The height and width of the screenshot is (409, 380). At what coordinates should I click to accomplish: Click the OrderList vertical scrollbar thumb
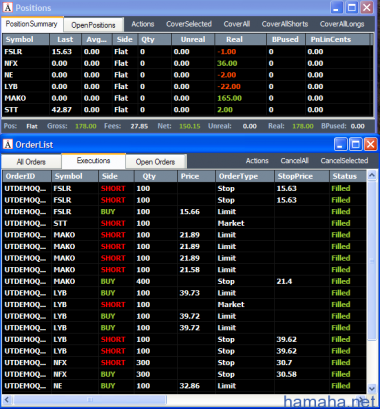point(372,261)
